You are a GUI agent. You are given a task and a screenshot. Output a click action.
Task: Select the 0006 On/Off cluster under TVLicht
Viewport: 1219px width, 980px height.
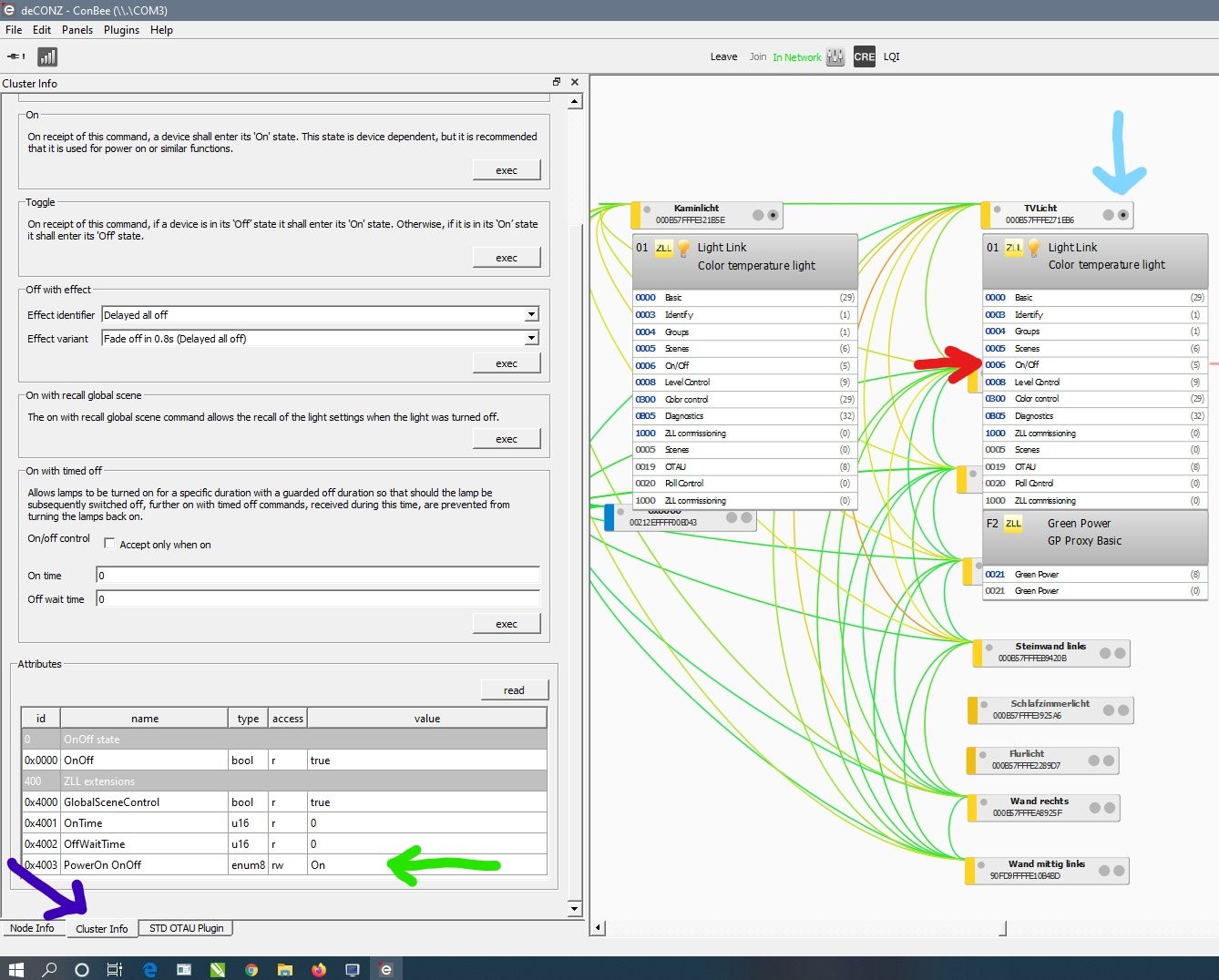tap(1095, 364)
